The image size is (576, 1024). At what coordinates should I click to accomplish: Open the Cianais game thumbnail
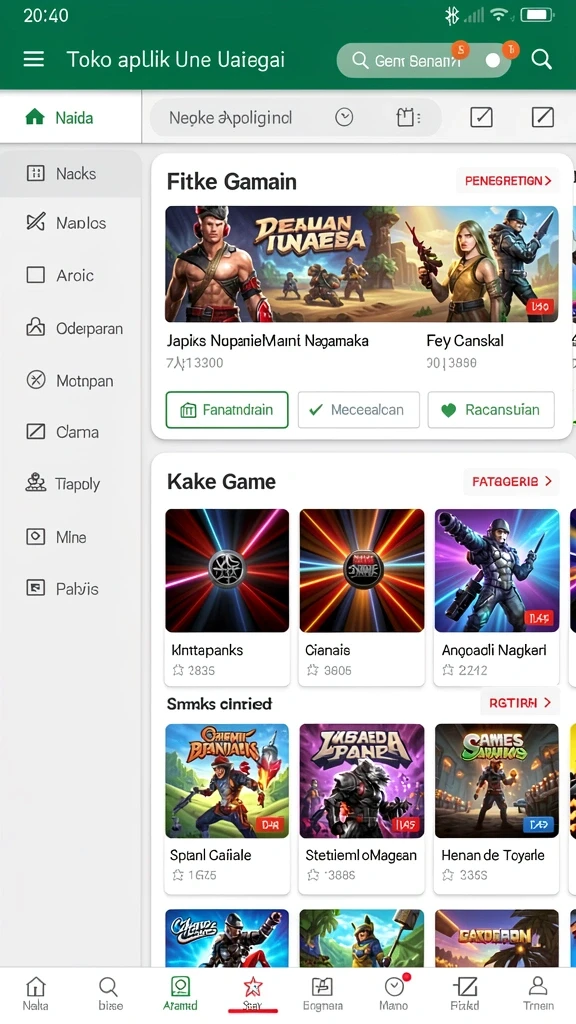[x=362, y=571]
